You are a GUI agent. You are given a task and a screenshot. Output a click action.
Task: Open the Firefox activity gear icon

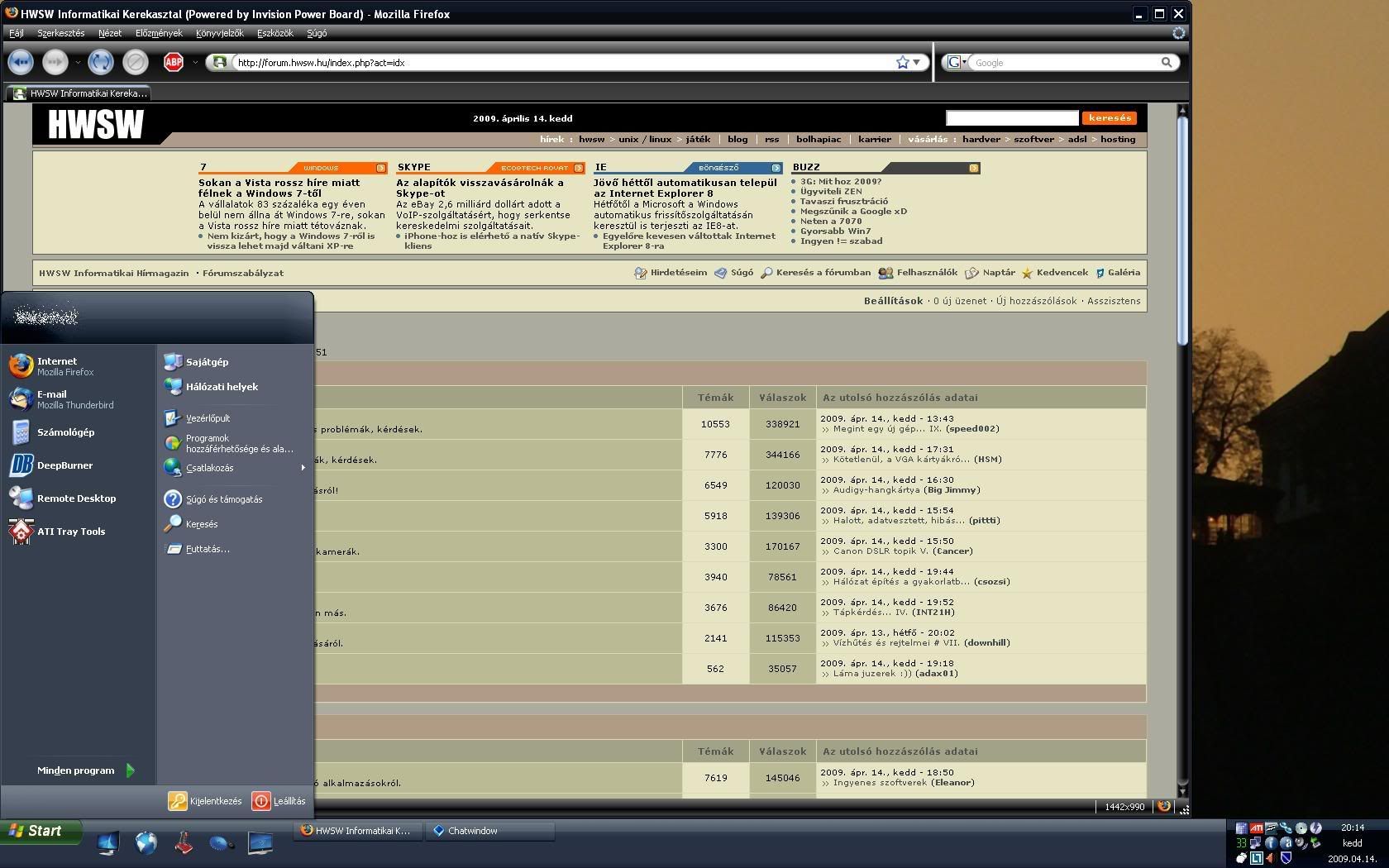pyautogui.click(x=1179, y=33)
